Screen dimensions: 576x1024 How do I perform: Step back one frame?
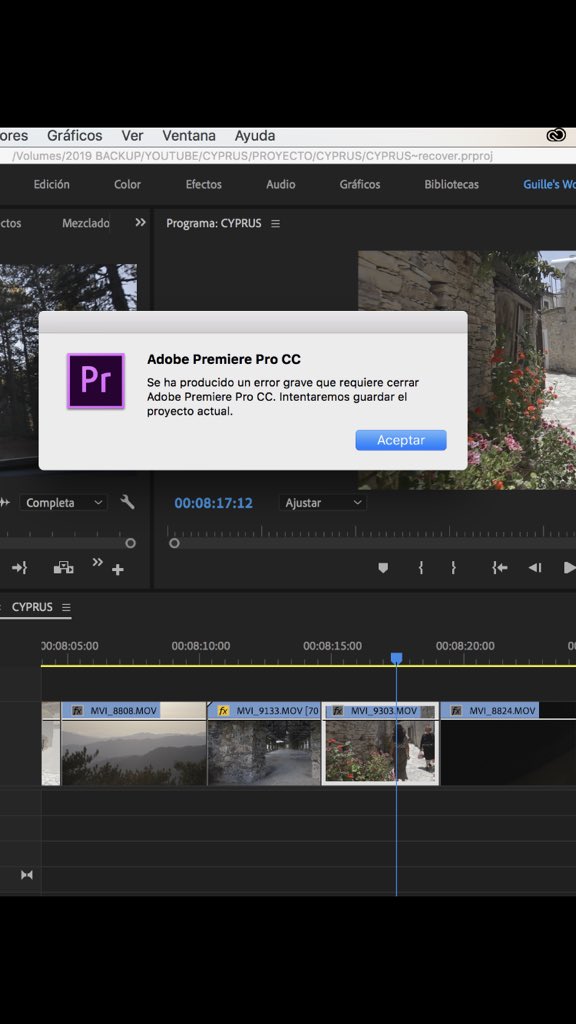535,568
